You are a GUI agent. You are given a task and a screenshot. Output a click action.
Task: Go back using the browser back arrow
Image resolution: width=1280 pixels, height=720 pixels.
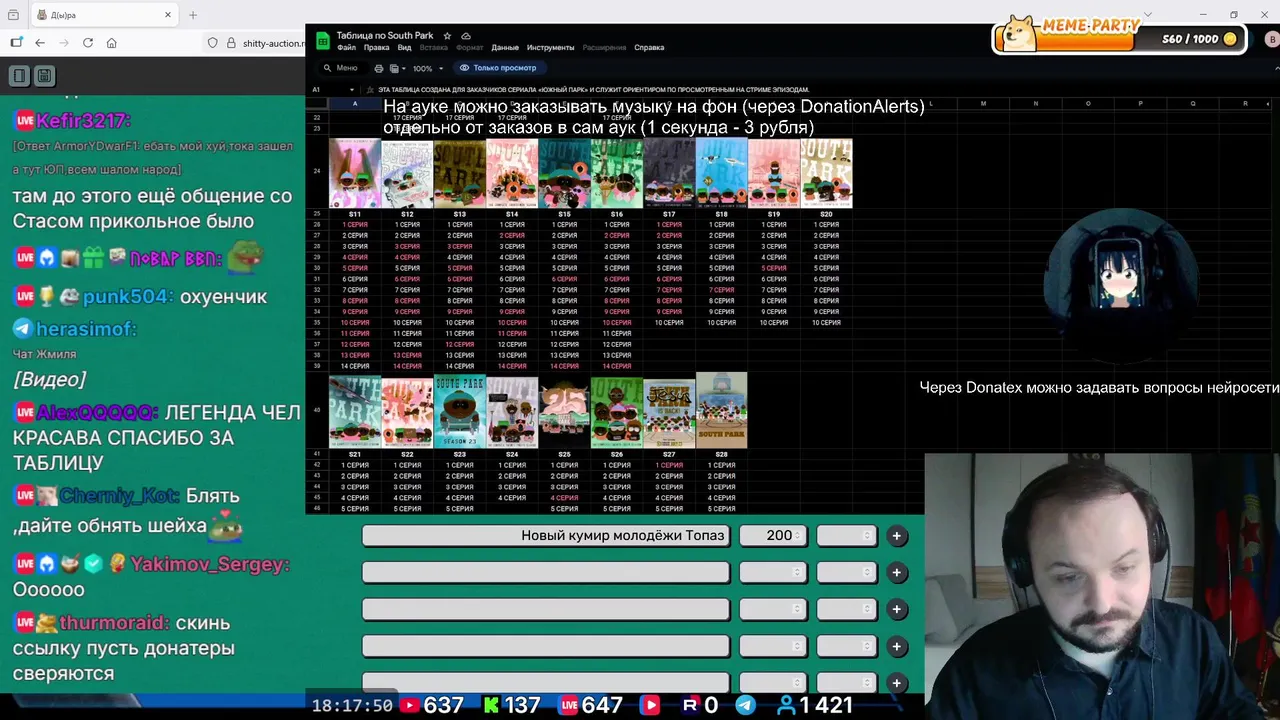[x=40, y=43]
